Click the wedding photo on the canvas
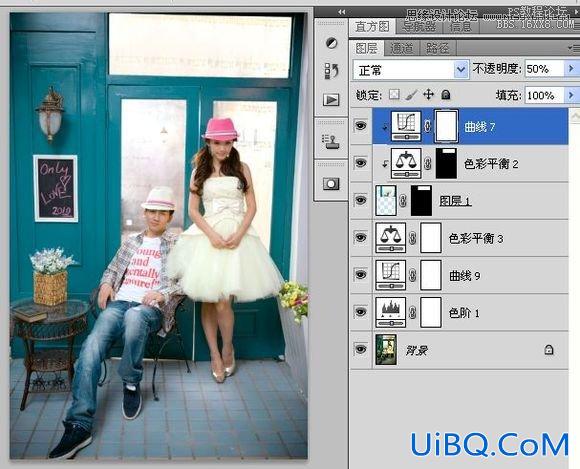The width and height of the screenshot is (580, 469). coord(159,236)
